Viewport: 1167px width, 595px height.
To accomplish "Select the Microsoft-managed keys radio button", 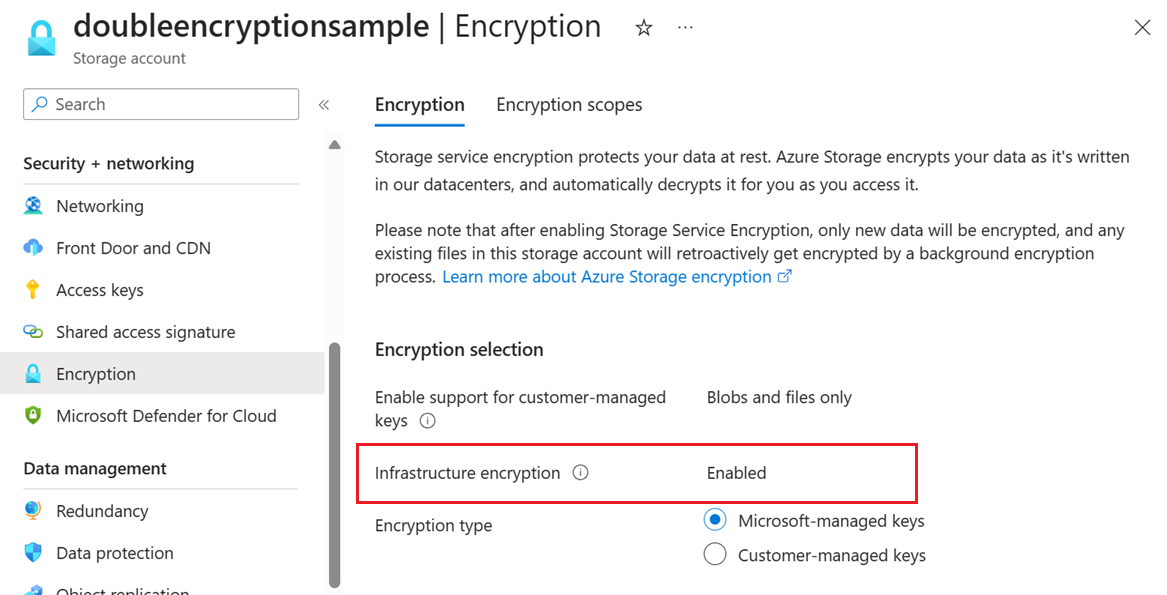I will point(714,519).
